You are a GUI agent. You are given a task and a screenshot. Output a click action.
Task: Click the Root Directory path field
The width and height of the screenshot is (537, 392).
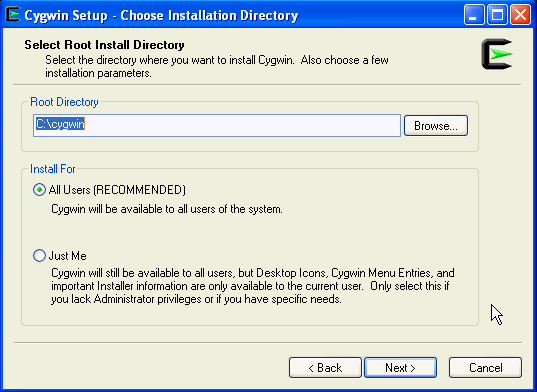[x=217, y=125]
